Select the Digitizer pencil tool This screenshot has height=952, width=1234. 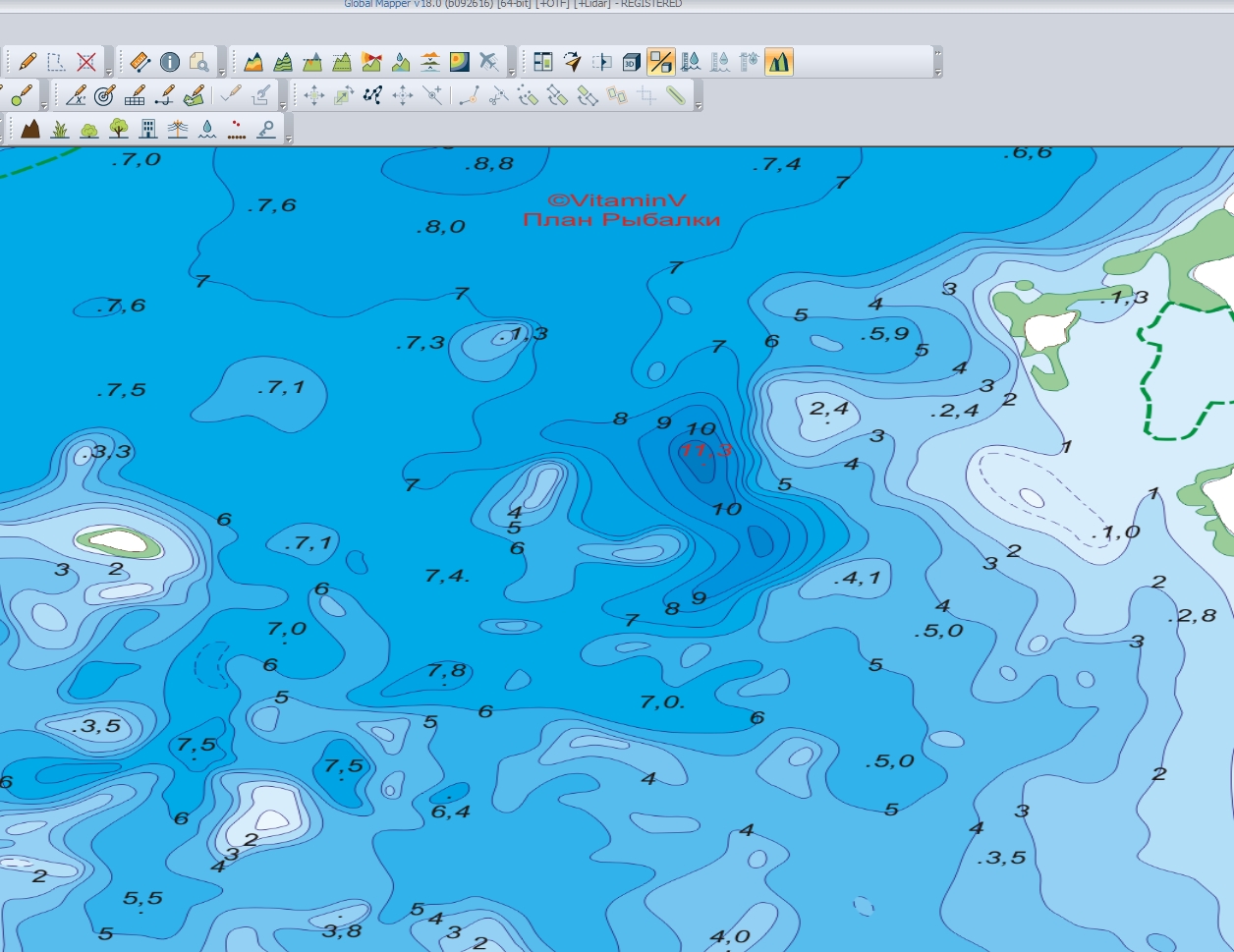[x=28, y=62]
